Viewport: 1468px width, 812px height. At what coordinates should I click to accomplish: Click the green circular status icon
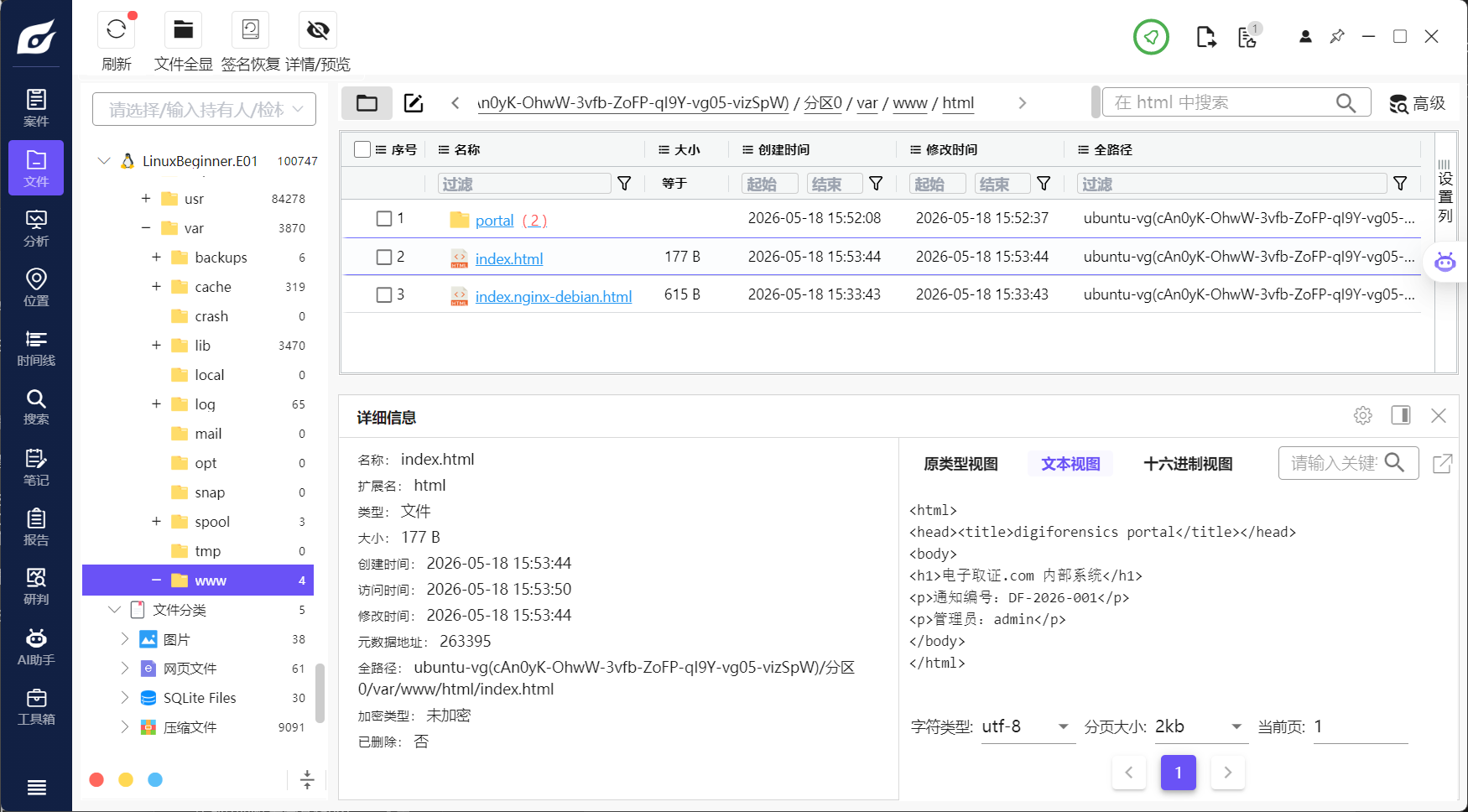coord(1151,37)
